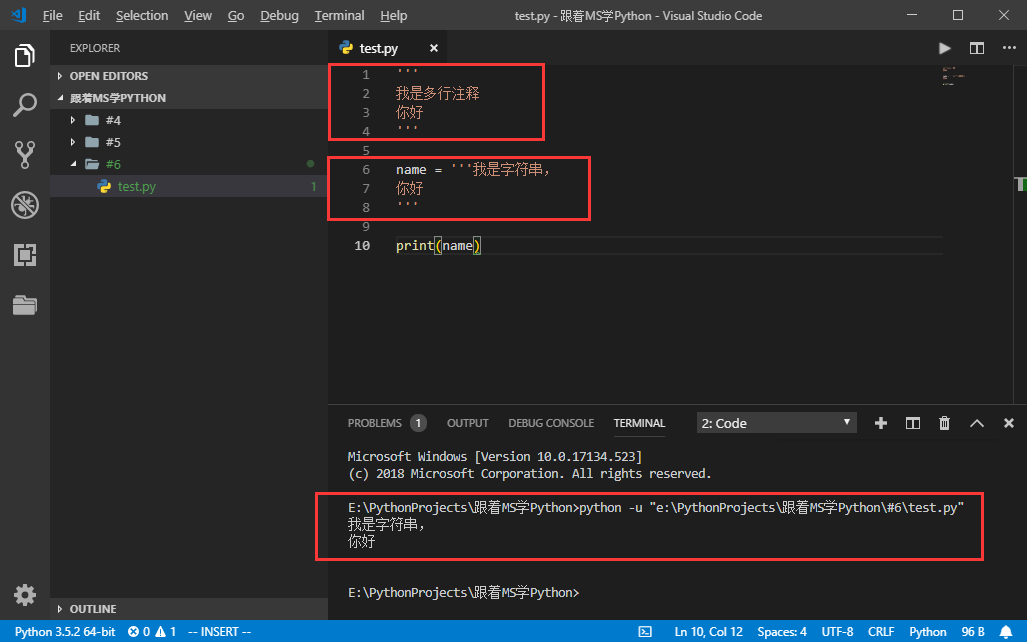Maximize the terminal panel size
This screenshot has width=1027, height=642.
977,423
